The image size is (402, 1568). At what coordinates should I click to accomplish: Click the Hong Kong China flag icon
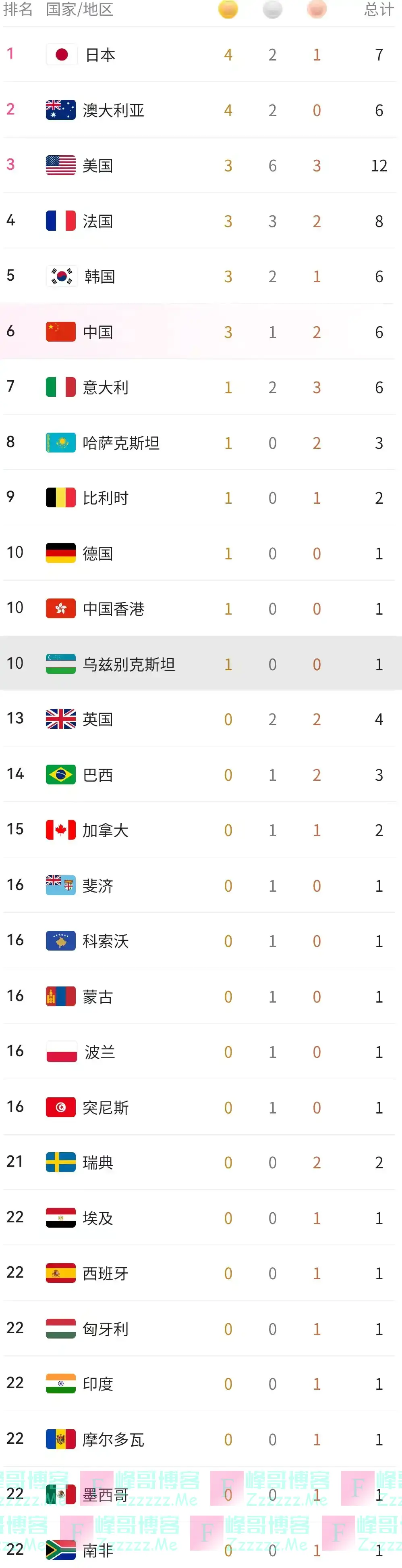pyautogui.click(x=61, y=607)
